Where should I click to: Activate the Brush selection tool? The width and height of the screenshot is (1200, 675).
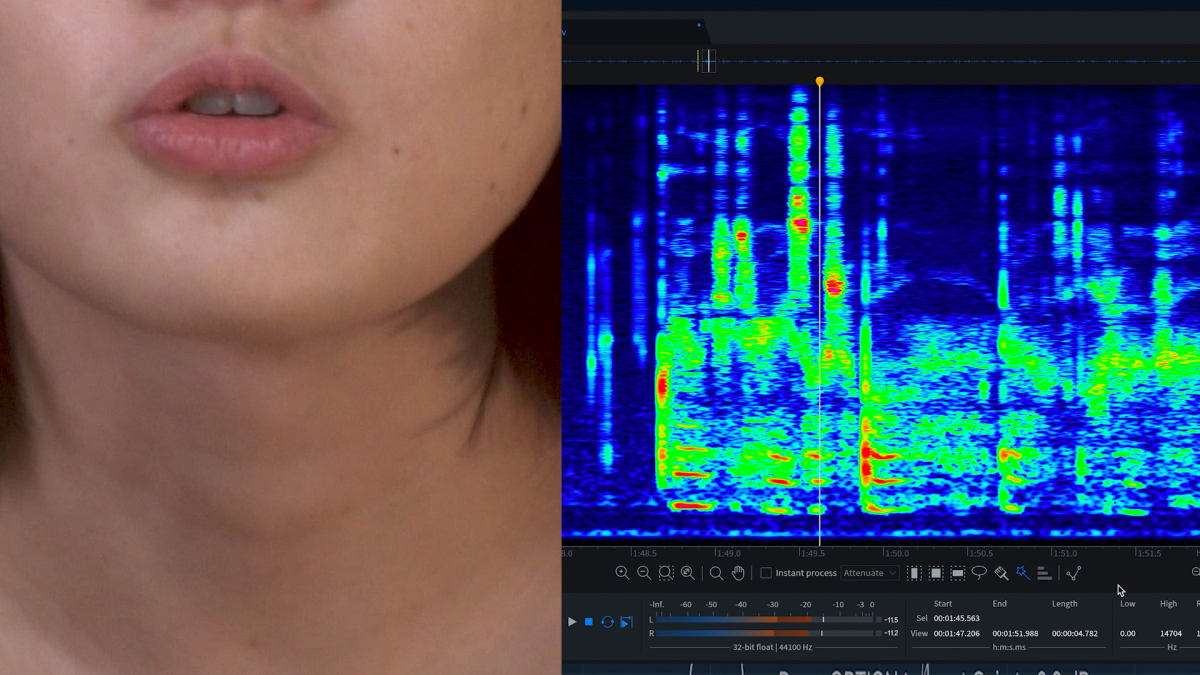tap(1001, 573)
